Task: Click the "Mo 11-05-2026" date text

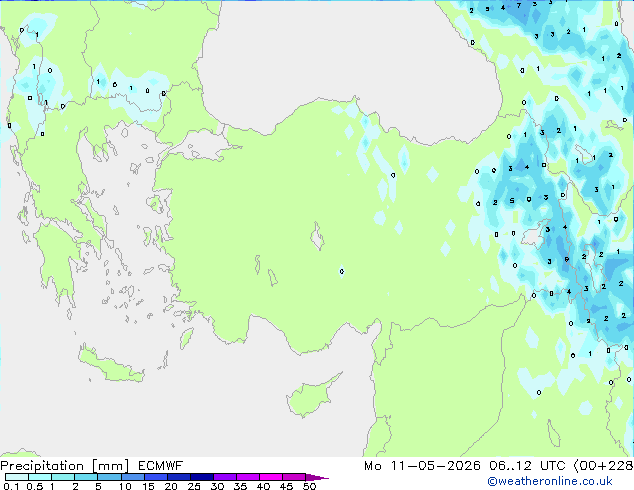Action: tap(422, 466)
